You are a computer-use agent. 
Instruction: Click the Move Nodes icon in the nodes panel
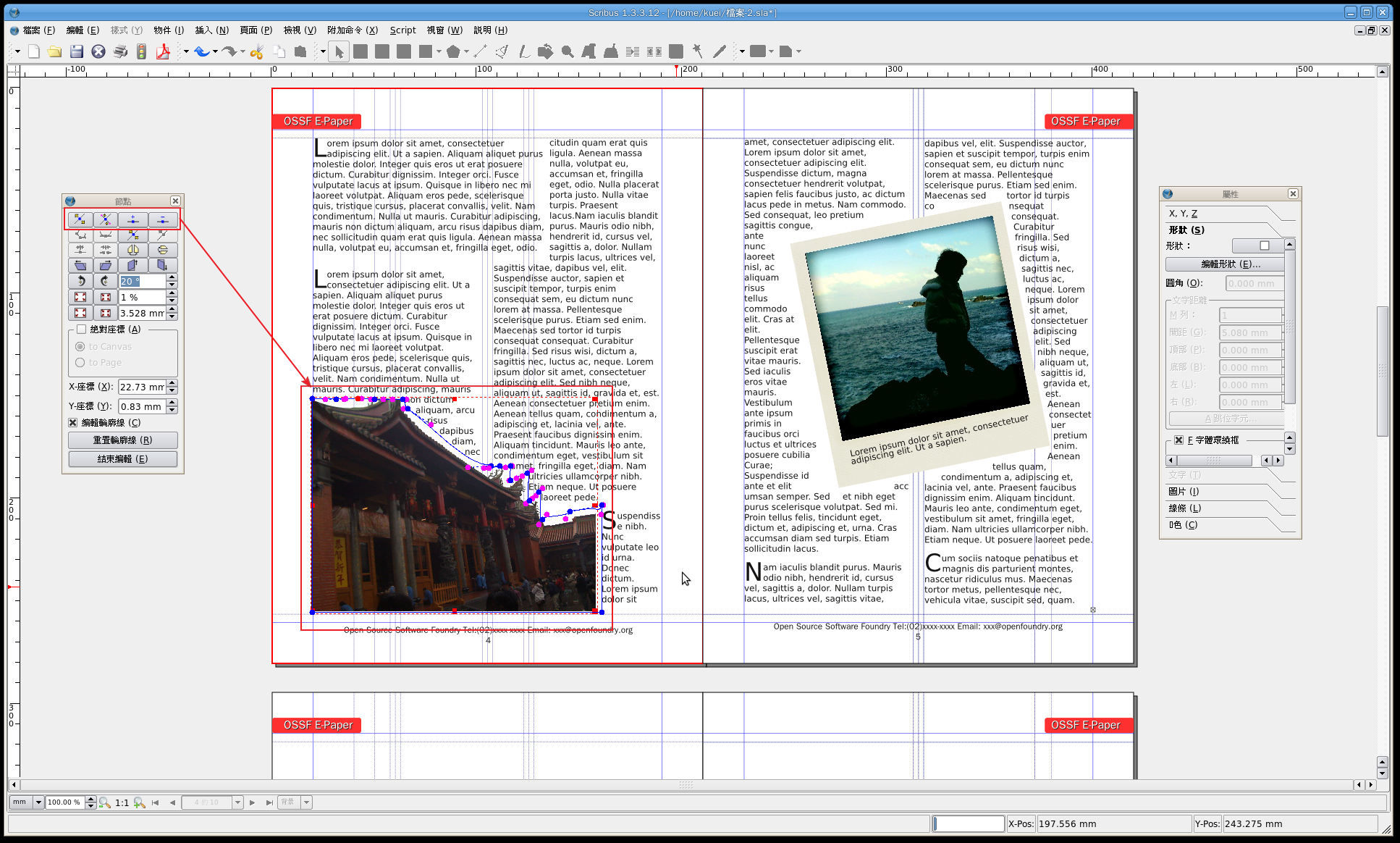pyautogui.click(x=80, y=219)
